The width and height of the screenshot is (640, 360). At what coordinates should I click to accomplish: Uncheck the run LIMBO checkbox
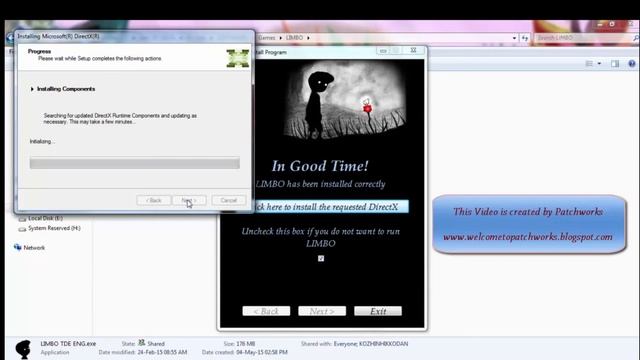[x=321, y=258]
